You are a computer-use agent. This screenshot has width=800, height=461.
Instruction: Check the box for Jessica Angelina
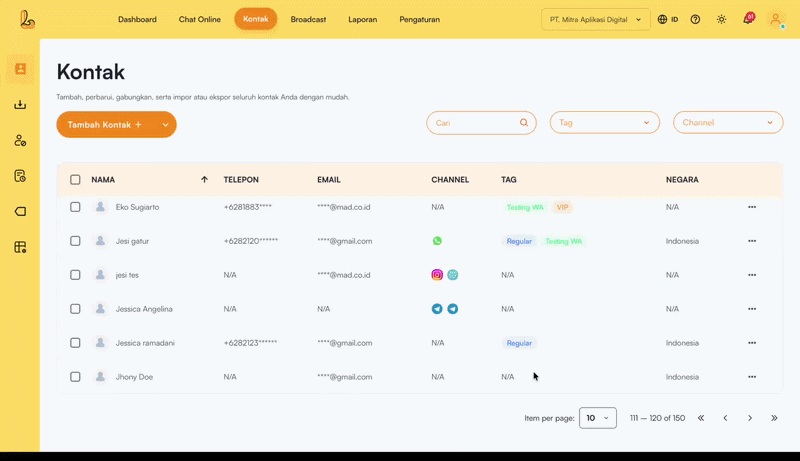click(75, 309)
